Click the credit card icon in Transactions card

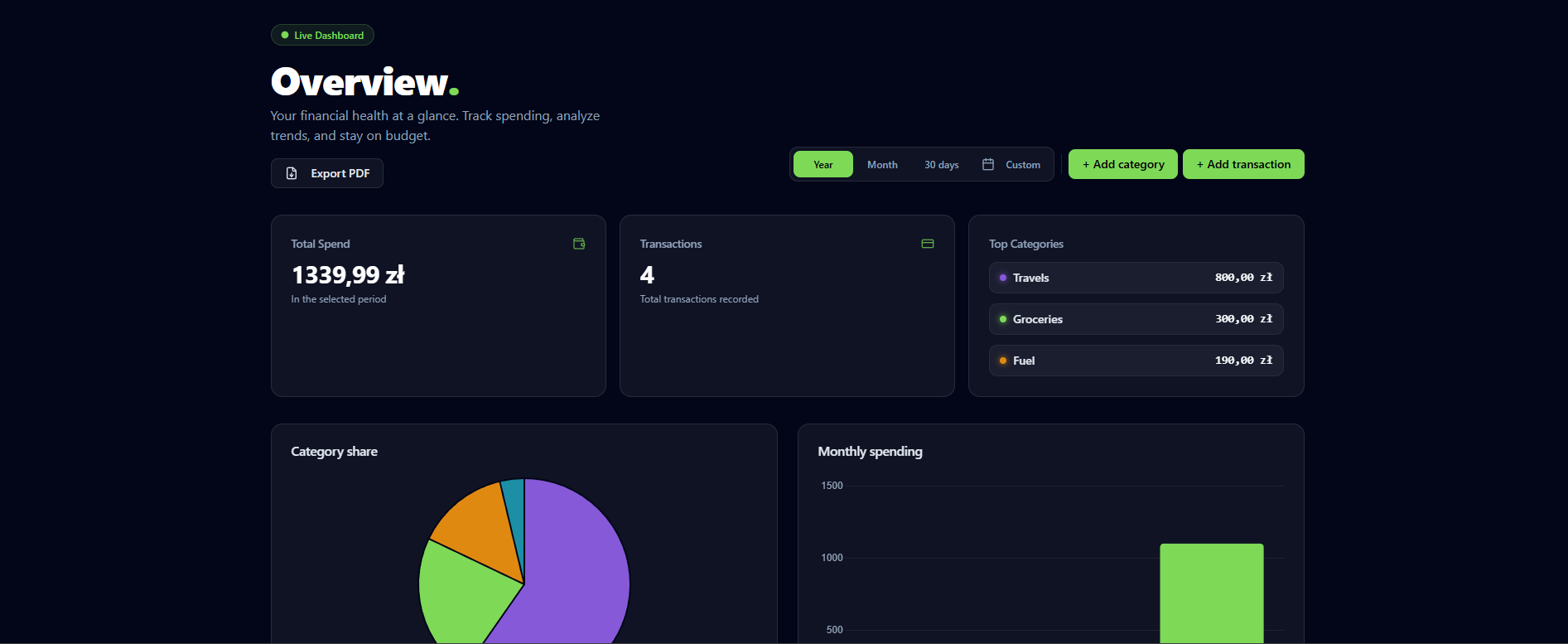tap(928, 244)
